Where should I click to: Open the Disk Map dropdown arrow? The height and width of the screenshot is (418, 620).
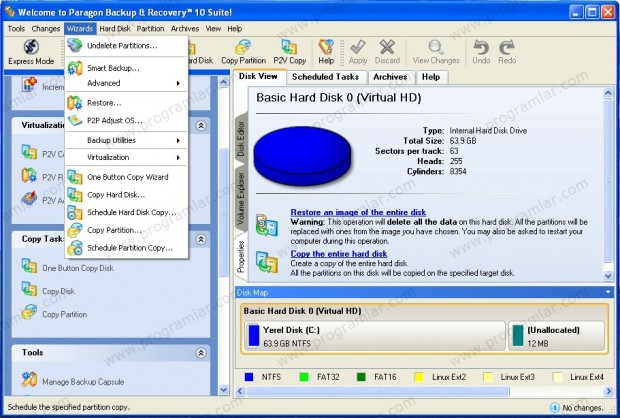(608, 292)
